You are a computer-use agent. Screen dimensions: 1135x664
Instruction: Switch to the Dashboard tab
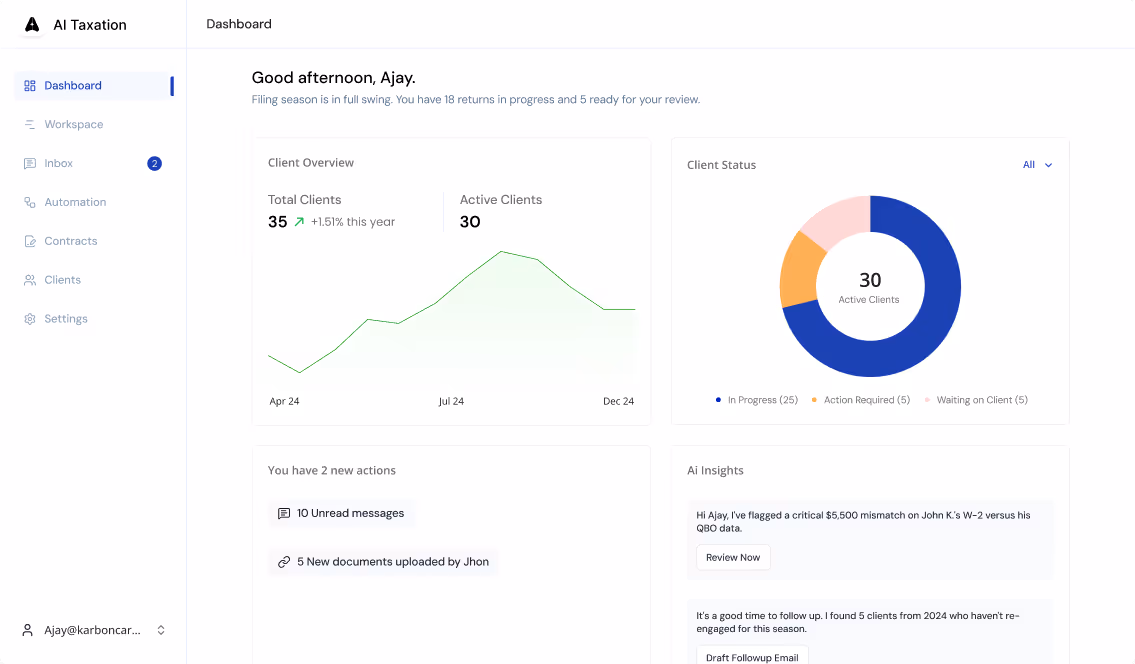click(72, 85)
